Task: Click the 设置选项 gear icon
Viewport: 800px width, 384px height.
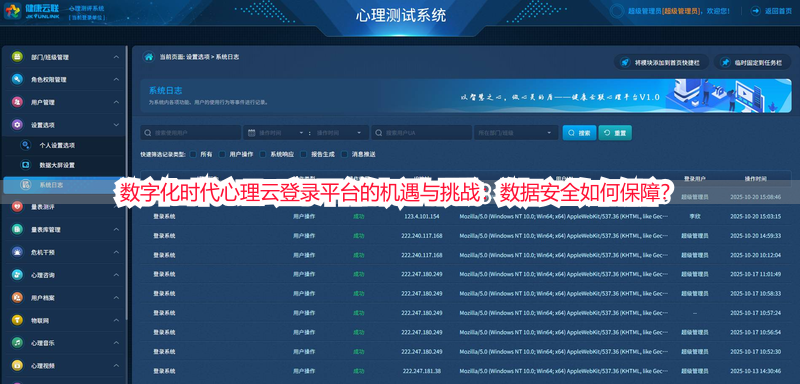Action: point(17,124)
